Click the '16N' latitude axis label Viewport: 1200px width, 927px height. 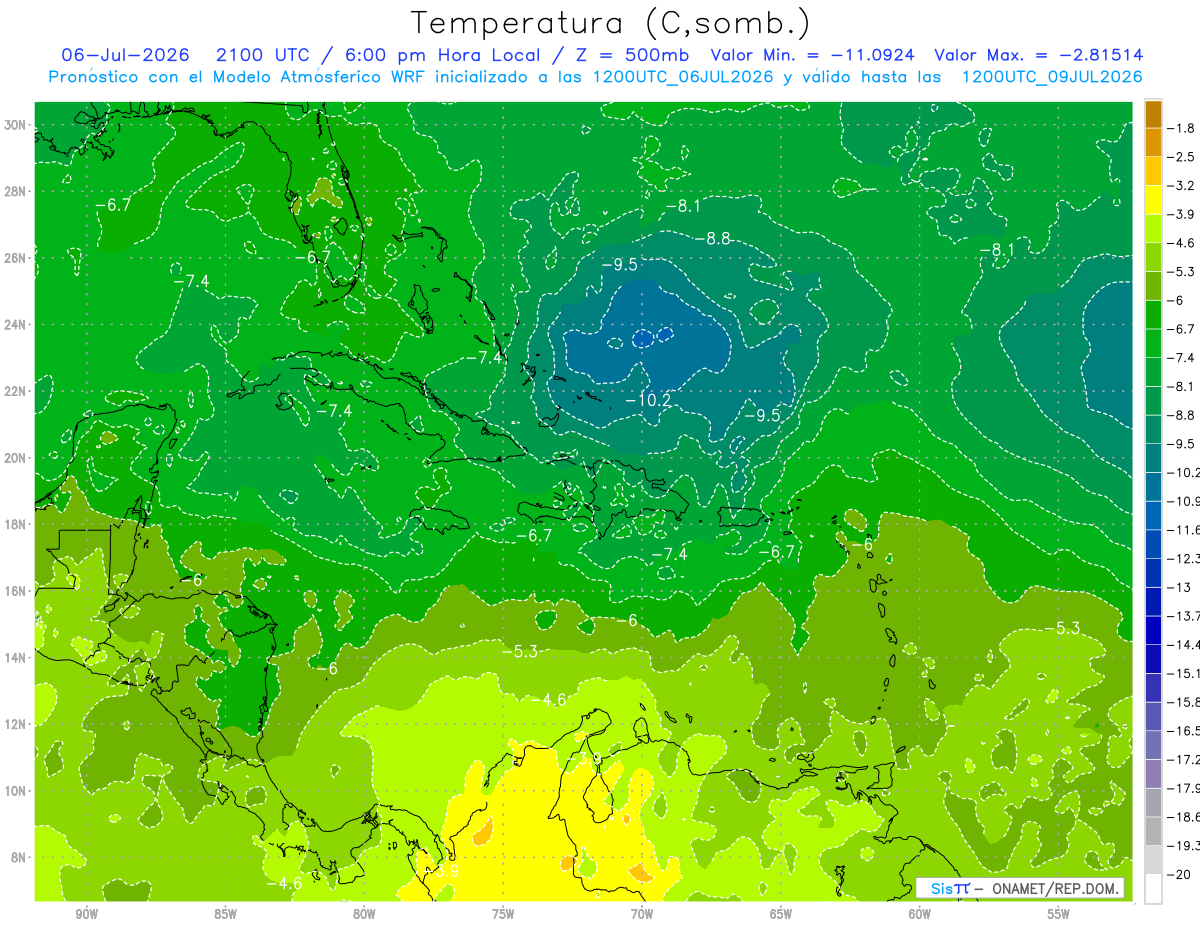click(16, 591)
